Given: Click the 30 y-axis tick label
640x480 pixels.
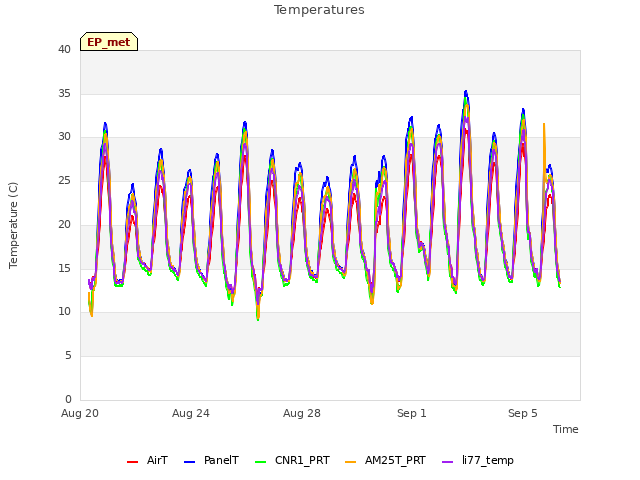Looking at the screenshot, I should pyautogui.click(x=64, y=137).
